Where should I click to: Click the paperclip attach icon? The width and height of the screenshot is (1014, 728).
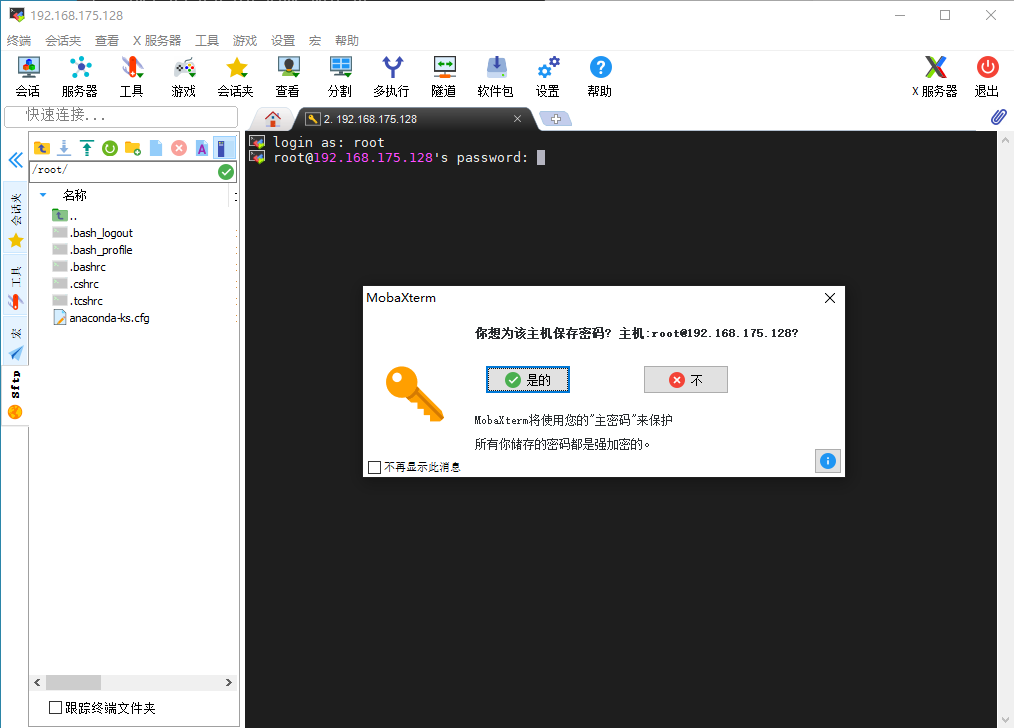click(x=998, y=117)
